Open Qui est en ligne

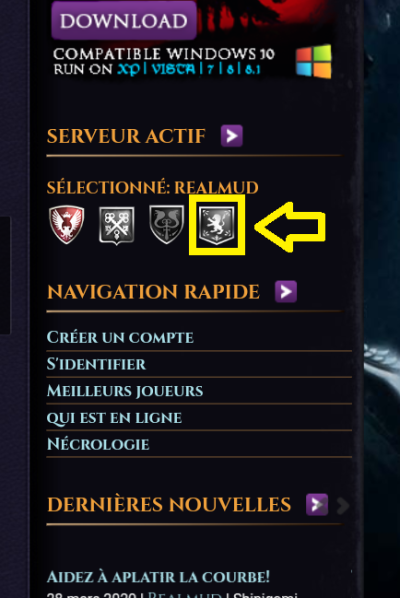click(114, 418)
